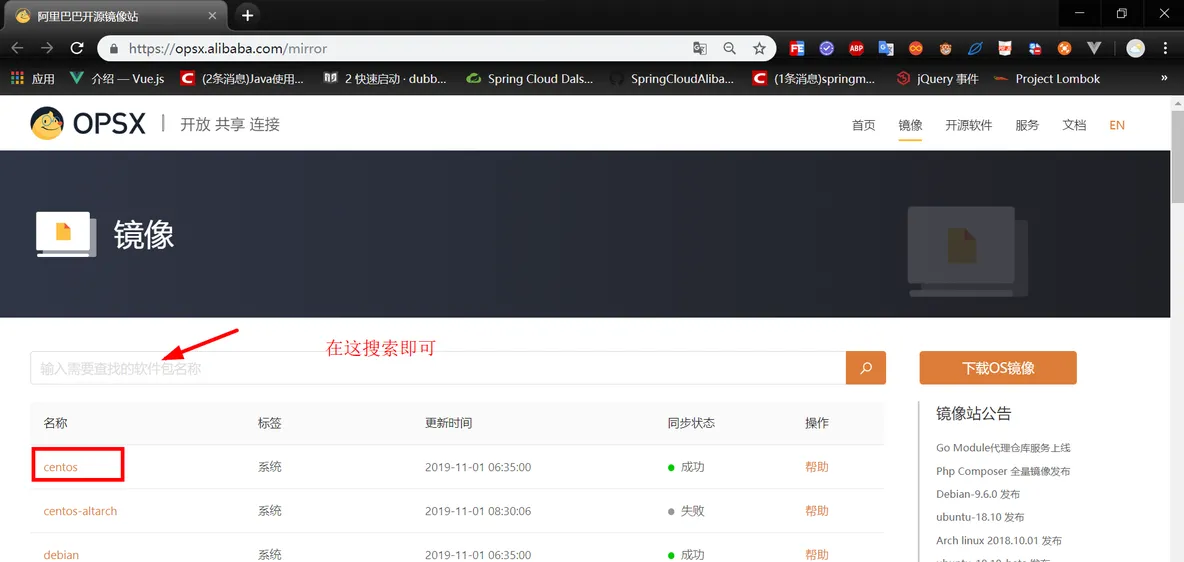Open the ABP Adblock Plus extension

tap(856, 48)
